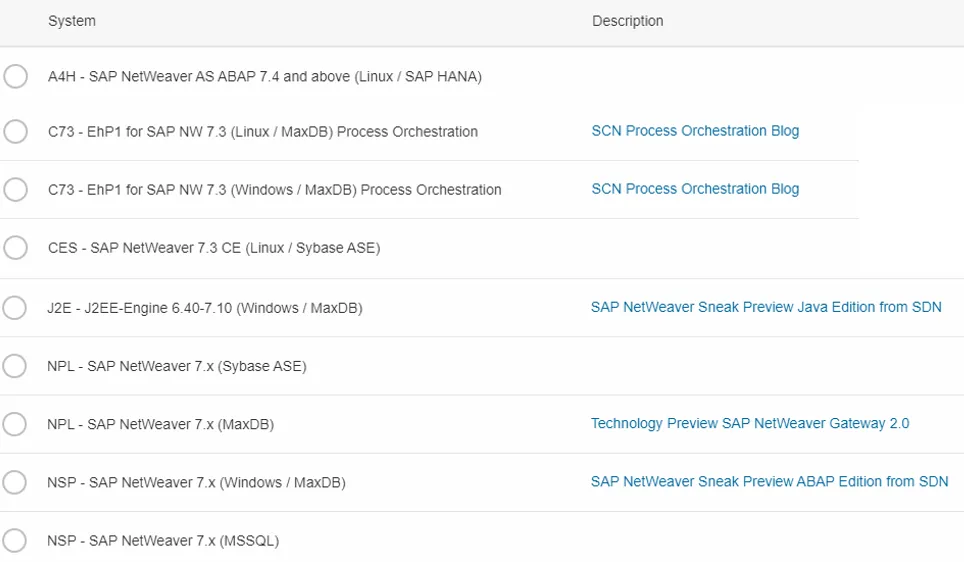Click the Description column header
This screenshot has height=562, width=964.
pos(627,21)
